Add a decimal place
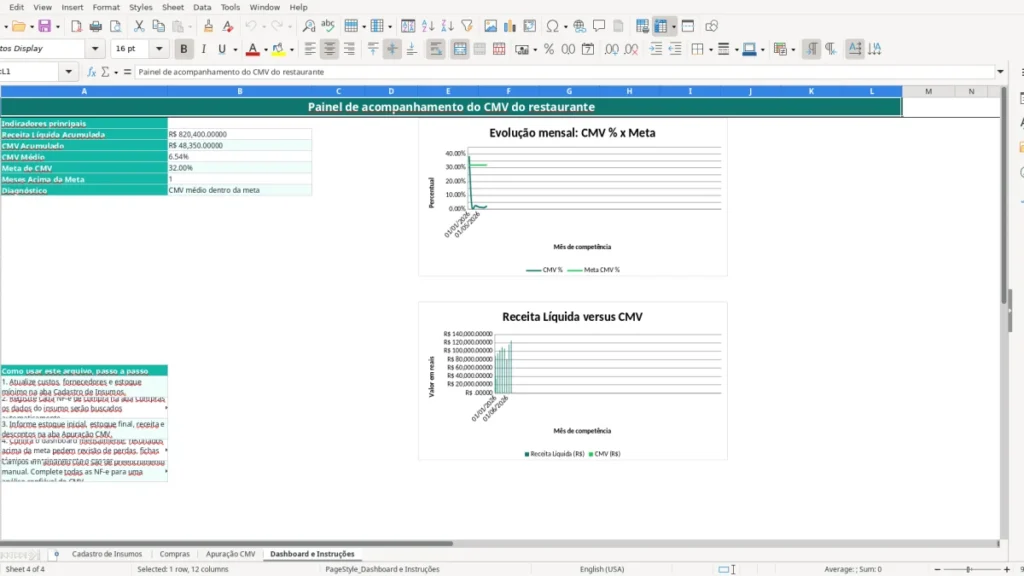Image resolution: width=1024 pixels, height=576 pixels. (x=611, y=49)
